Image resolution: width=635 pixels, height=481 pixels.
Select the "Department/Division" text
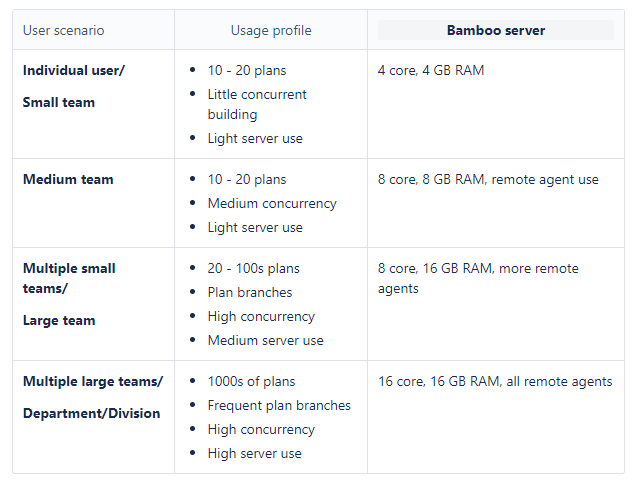[91, 414]
